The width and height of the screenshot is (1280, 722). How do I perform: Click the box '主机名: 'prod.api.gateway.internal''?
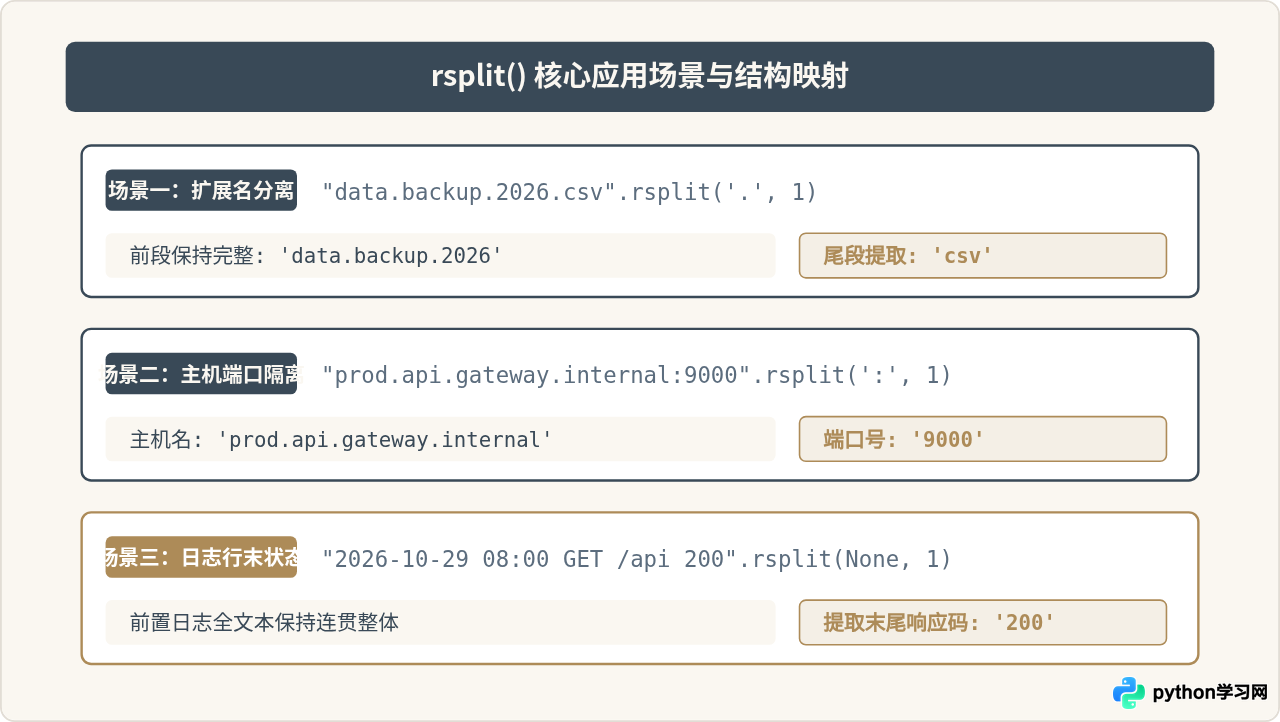[x=441, y=439]
